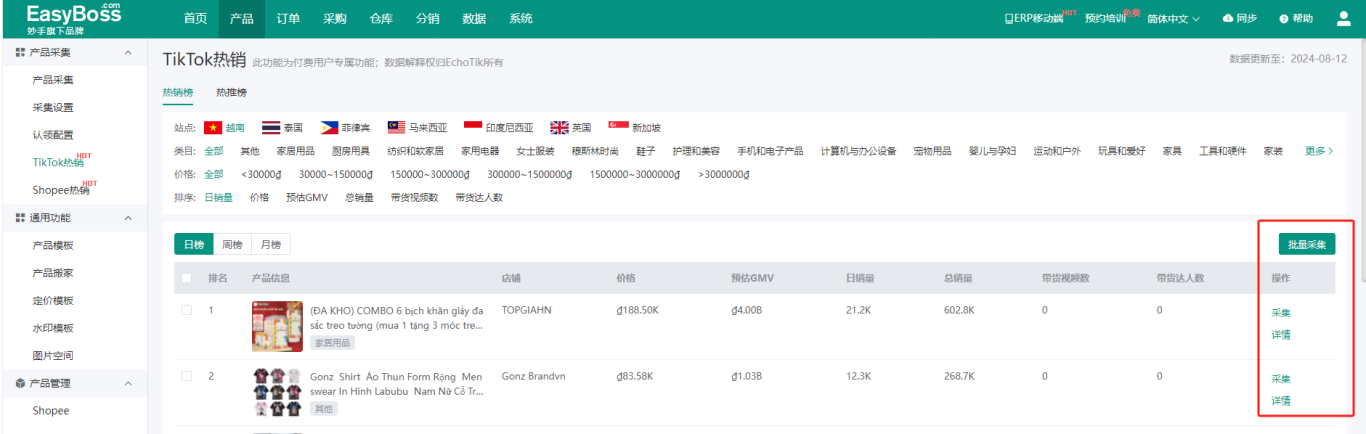Filter price by 150000~300000₫
The width and height of the screenshot is (1366, 434).
pyautogui.click(x=430, y=174)
